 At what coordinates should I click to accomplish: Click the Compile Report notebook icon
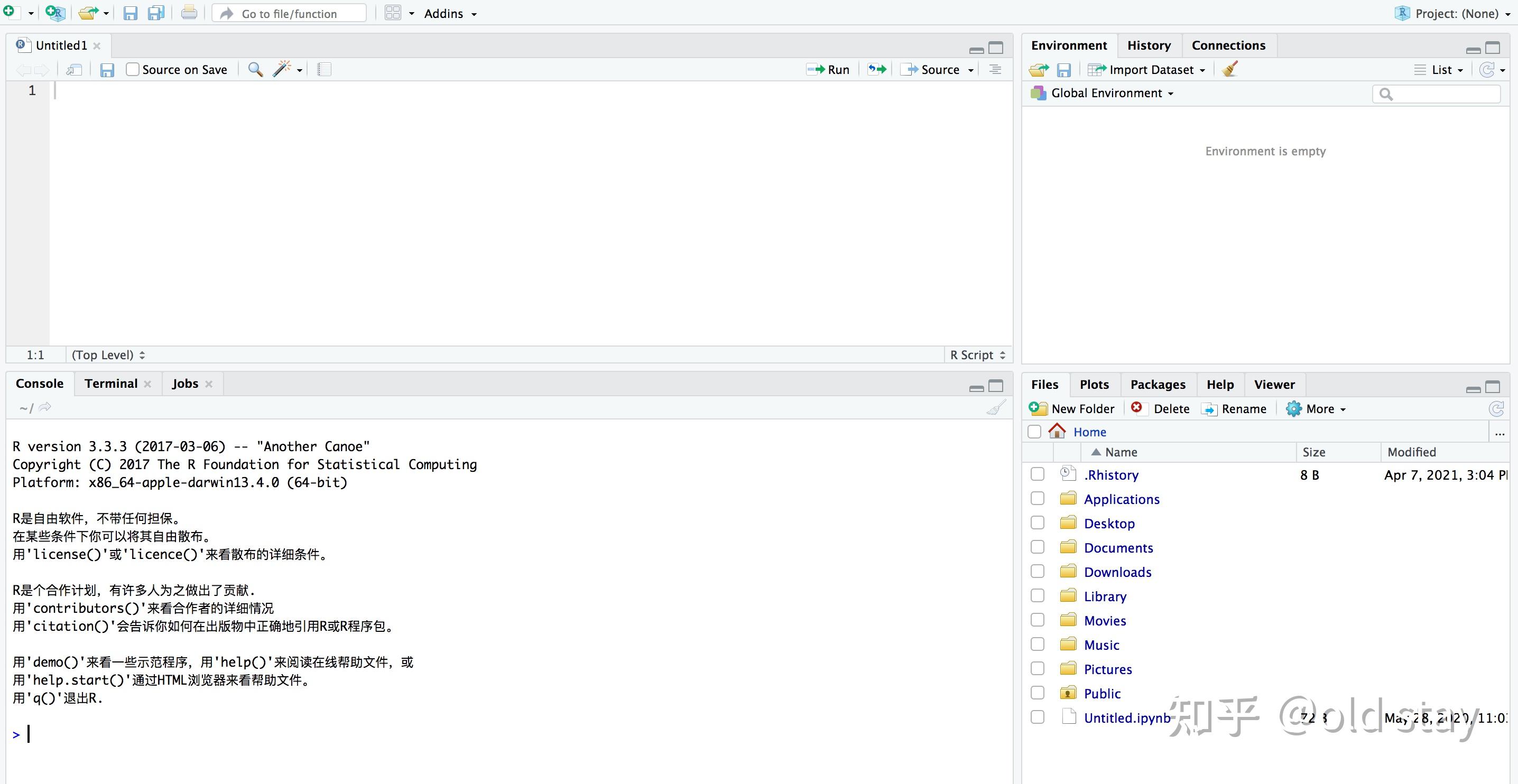(x=324, y=70)
